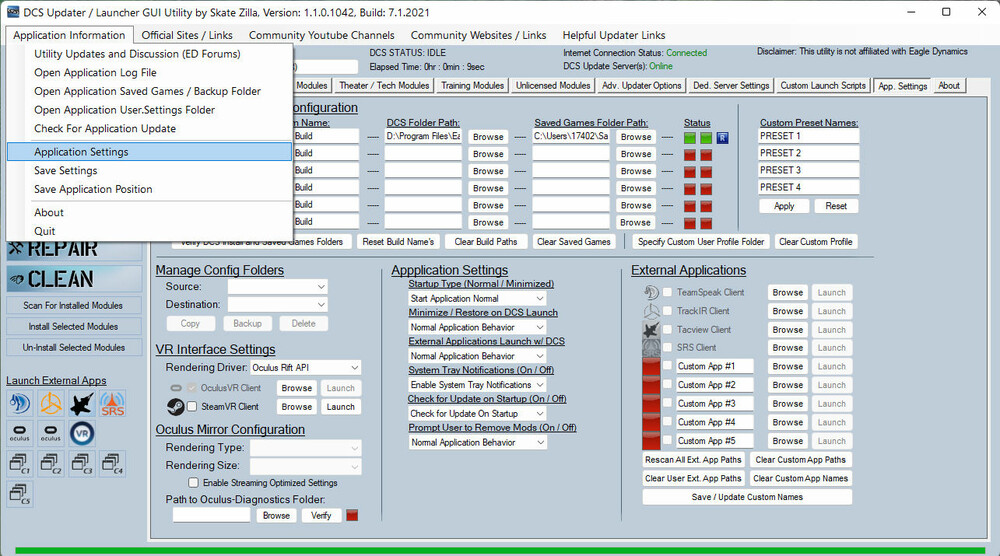This screenshot has height=556, width=1000.
Task: Click the TrackIR logo in External Applications
Action: pyautogui.click(x=651, y=311)
